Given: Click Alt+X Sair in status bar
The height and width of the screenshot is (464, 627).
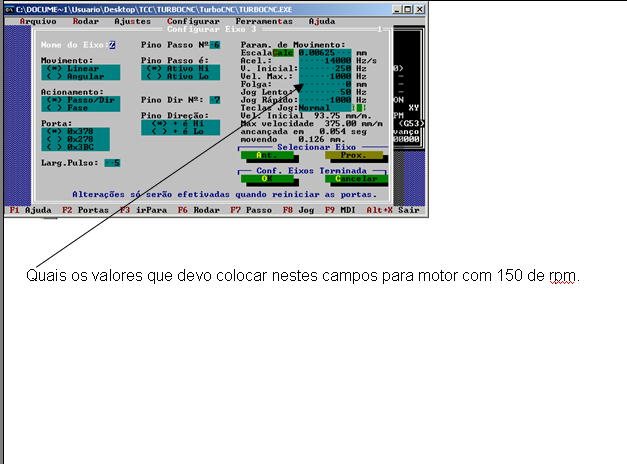Looking at the screenshot, I should (393, 210).
